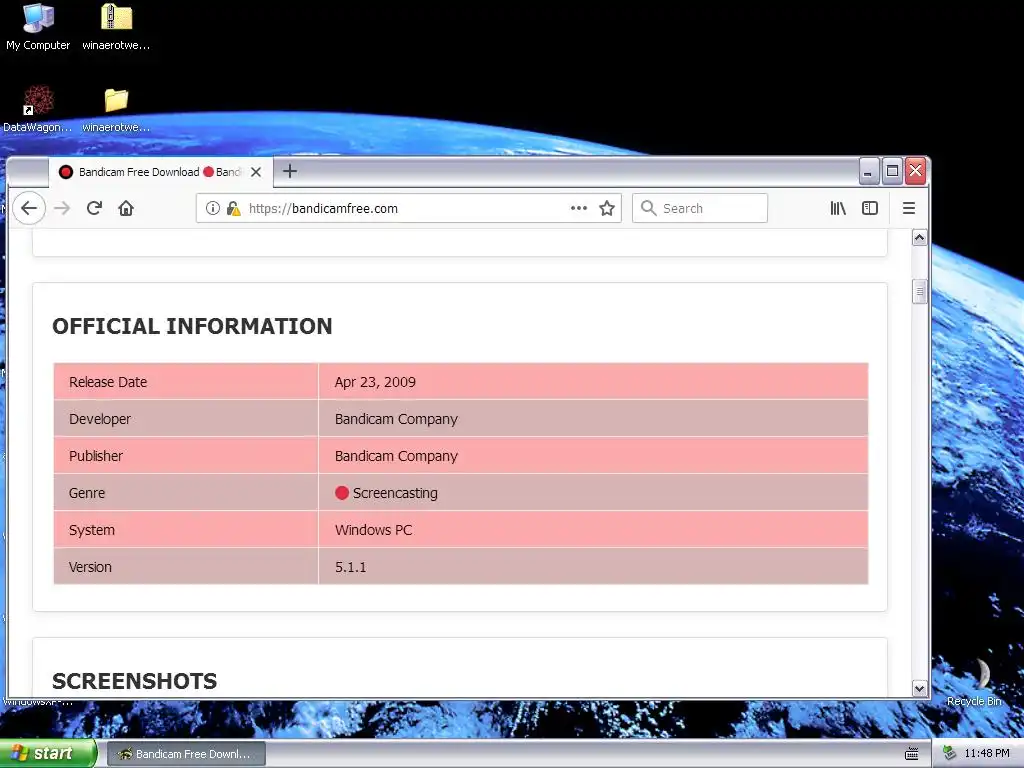Open page actions three-dot menu
The image size is (1024, 768).
pos(579,208)
